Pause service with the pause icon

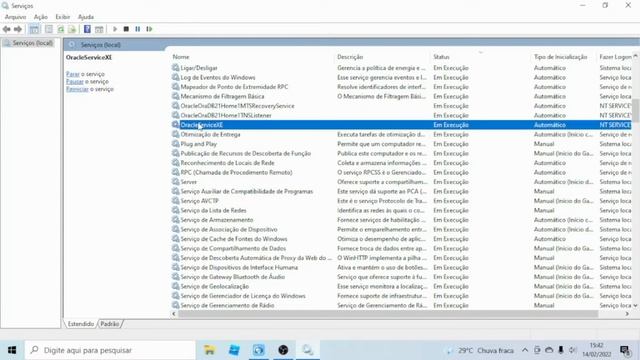(138, 29)
